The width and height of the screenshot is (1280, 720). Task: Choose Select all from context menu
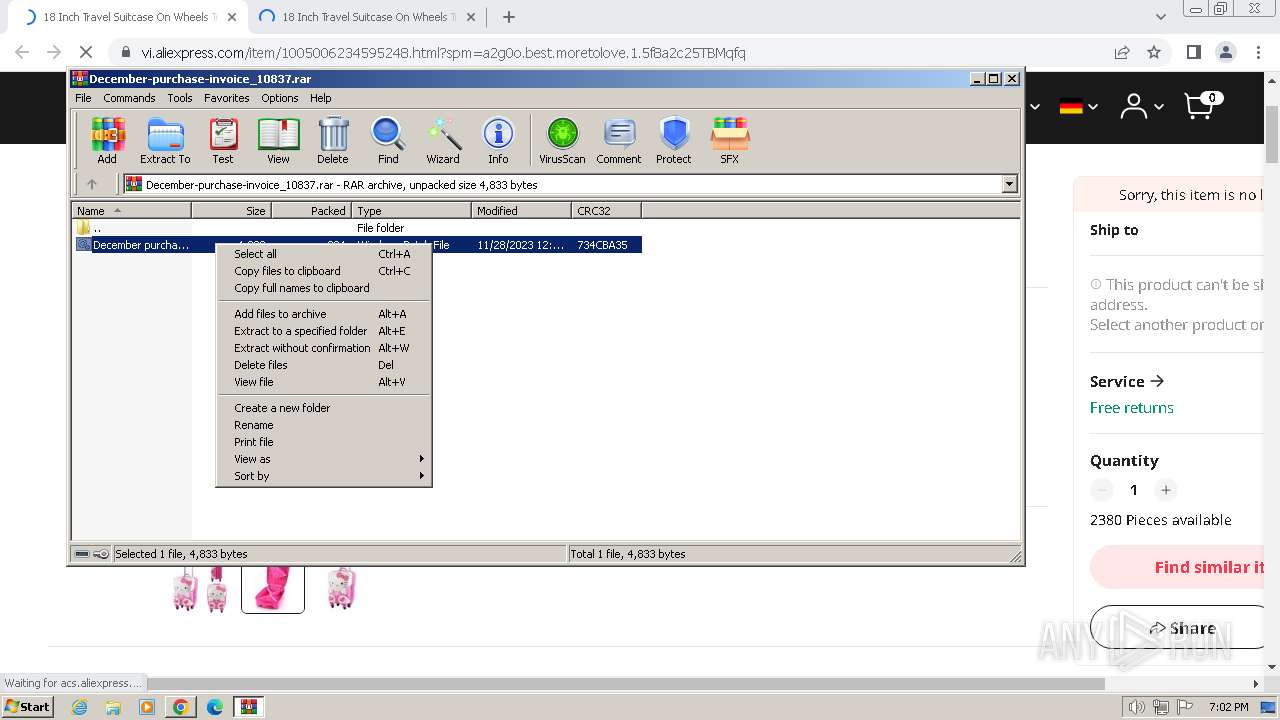[x=324, y=254]
